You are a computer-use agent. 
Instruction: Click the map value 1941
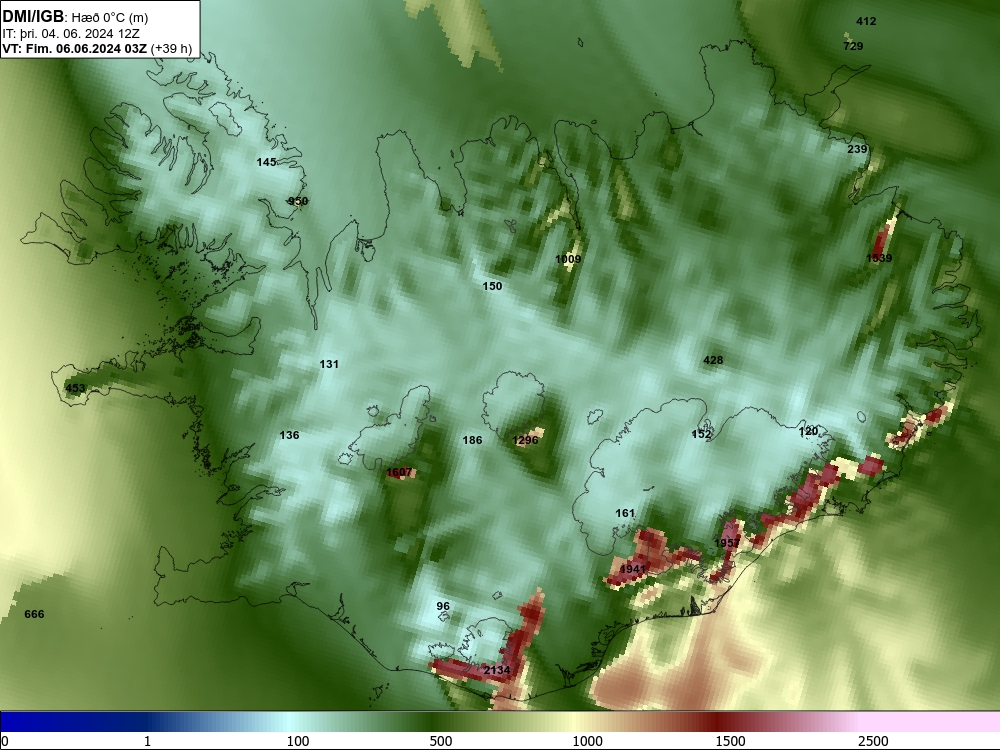(x=633, y=569)
